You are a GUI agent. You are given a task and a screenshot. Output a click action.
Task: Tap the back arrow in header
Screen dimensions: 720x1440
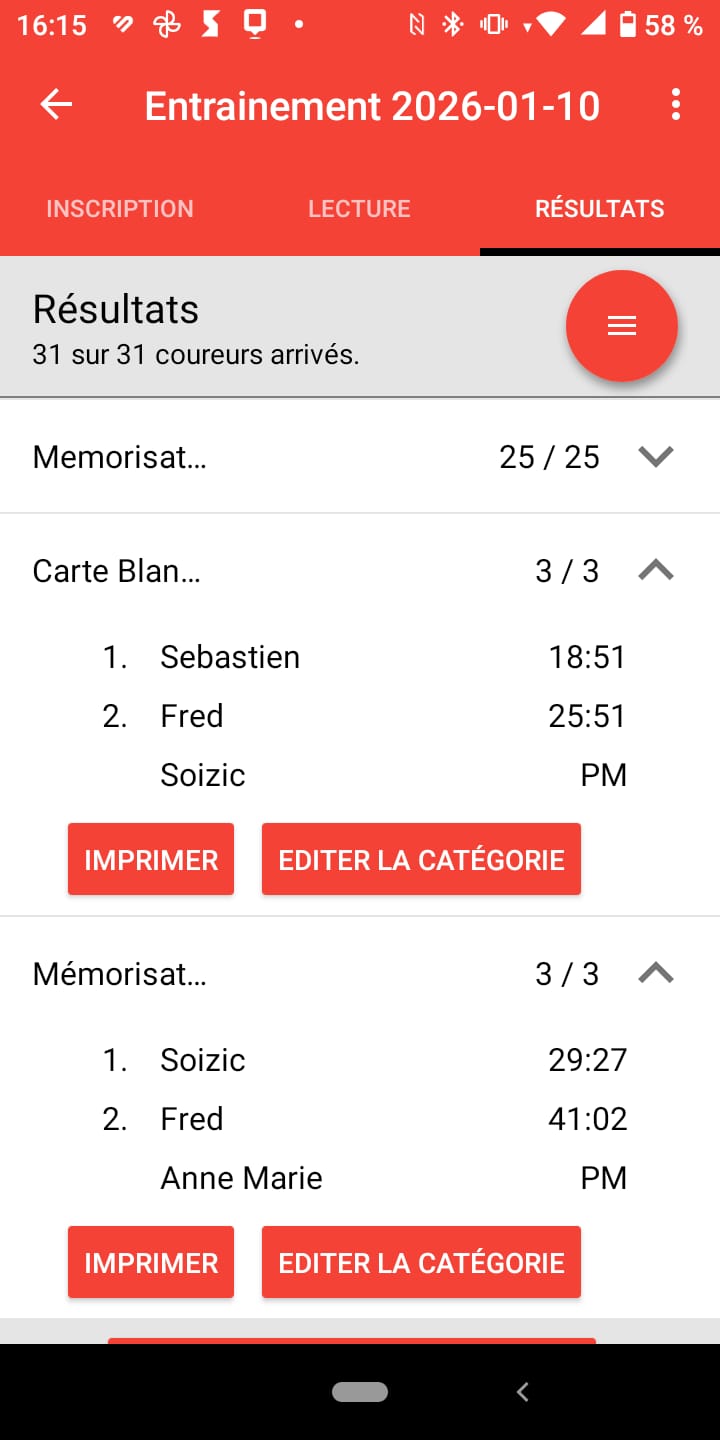pos(56,105)
